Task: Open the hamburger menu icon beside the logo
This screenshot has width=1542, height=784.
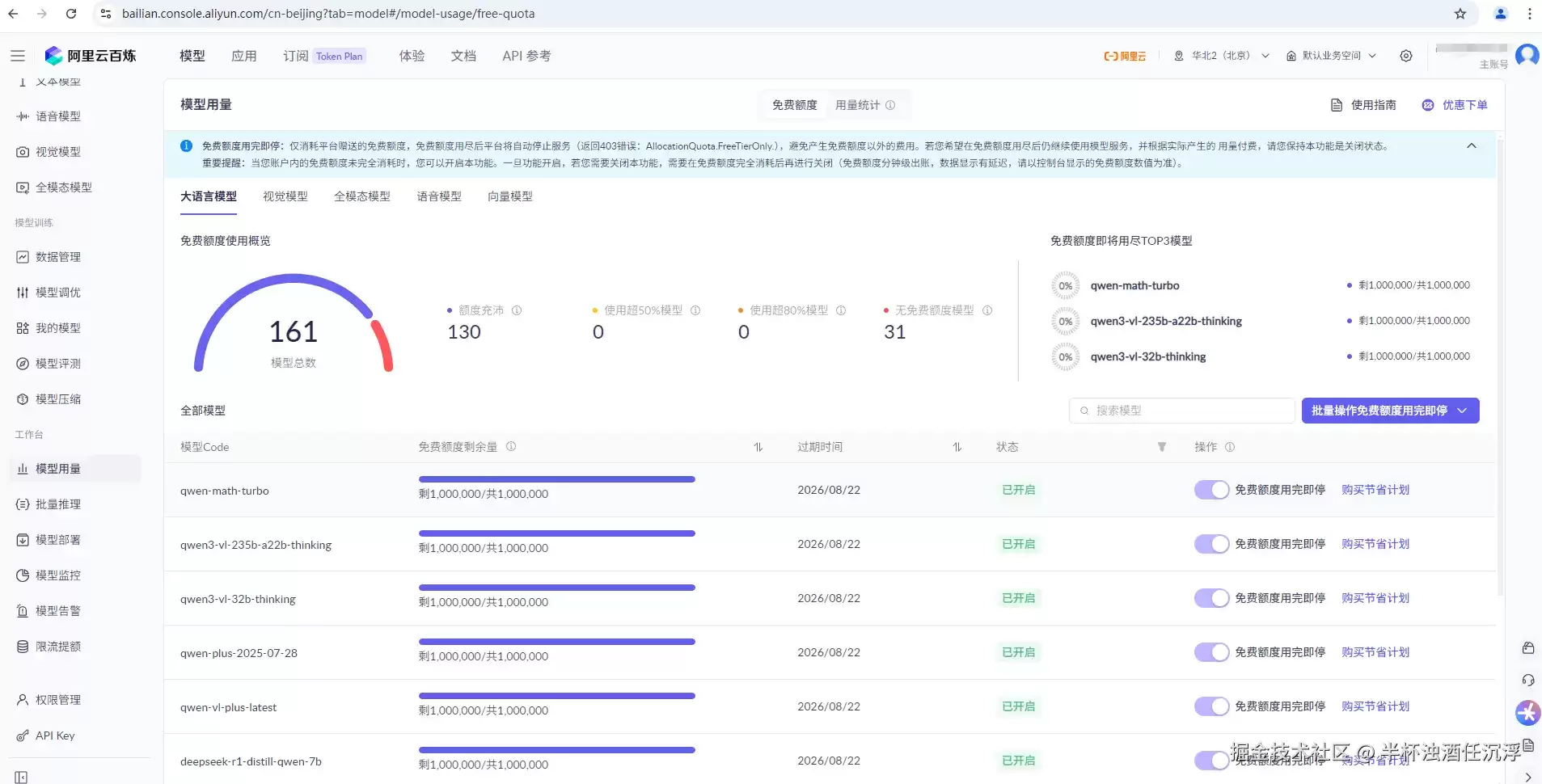Action: pyautogui.click(x=18, y=56)
